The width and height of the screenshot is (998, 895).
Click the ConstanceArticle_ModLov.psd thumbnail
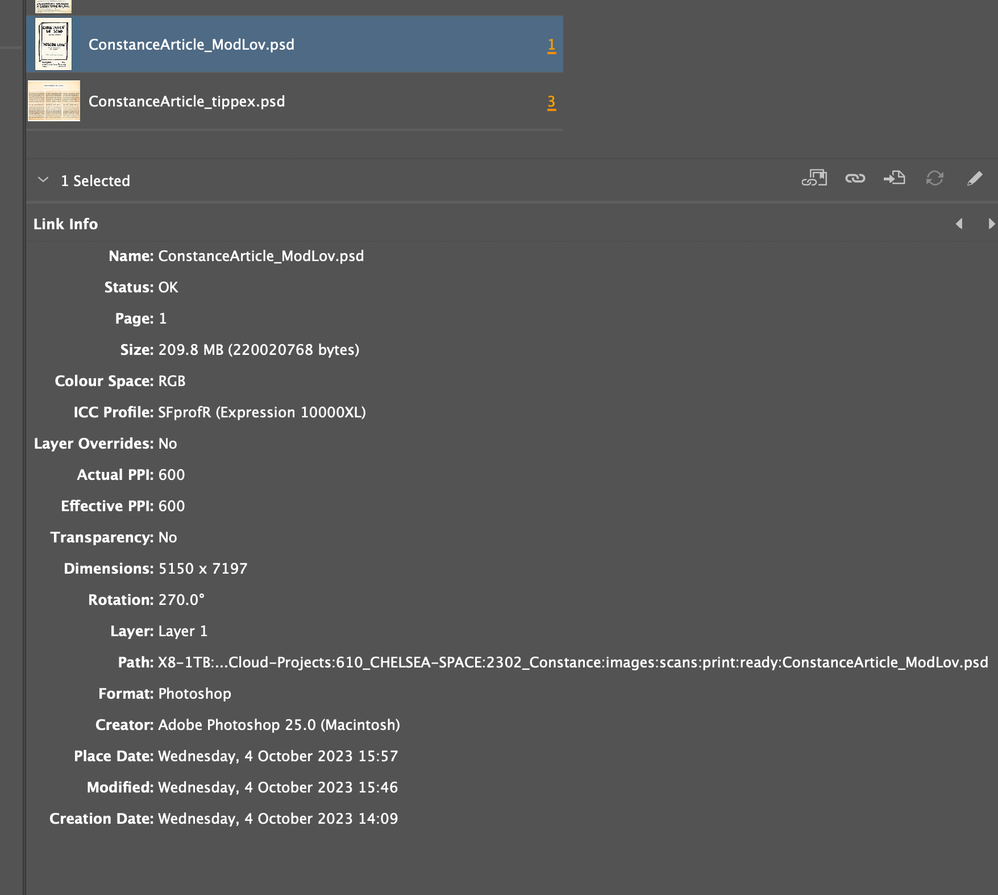point(53,45)
